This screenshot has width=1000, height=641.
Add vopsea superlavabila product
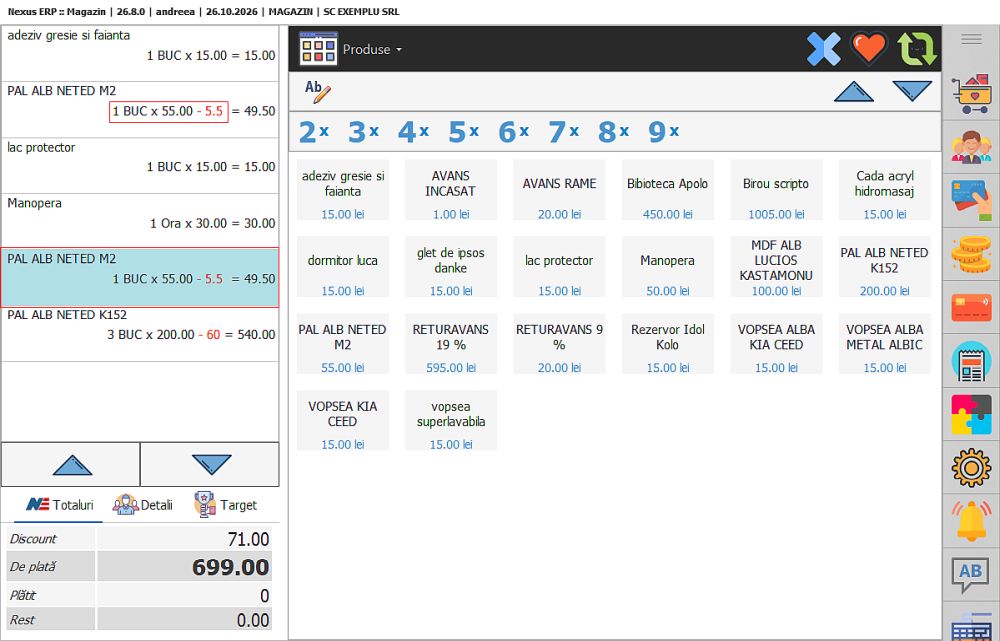click(451, 420)
